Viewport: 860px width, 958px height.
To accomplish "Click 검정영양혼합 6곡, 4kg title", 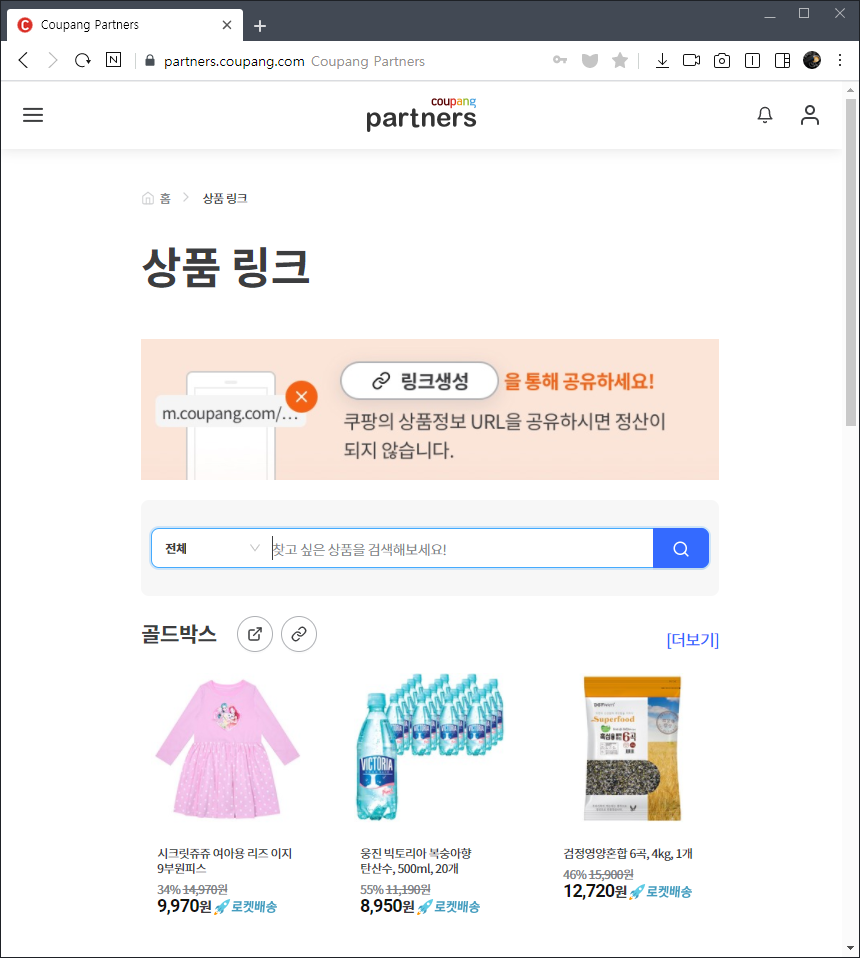I will 628,854.
